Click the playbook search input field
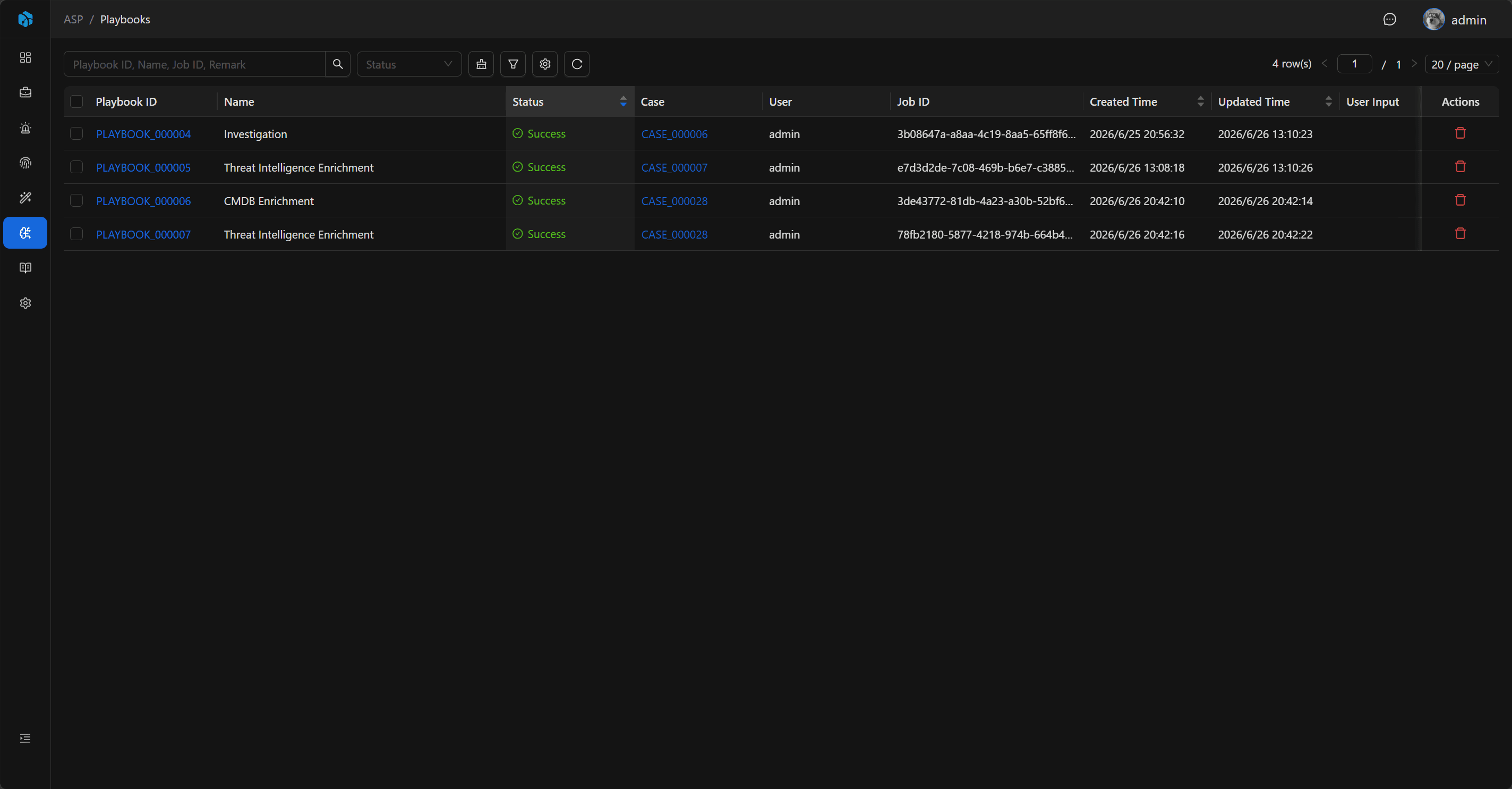The image size is (1512, 789). [194, 64]
